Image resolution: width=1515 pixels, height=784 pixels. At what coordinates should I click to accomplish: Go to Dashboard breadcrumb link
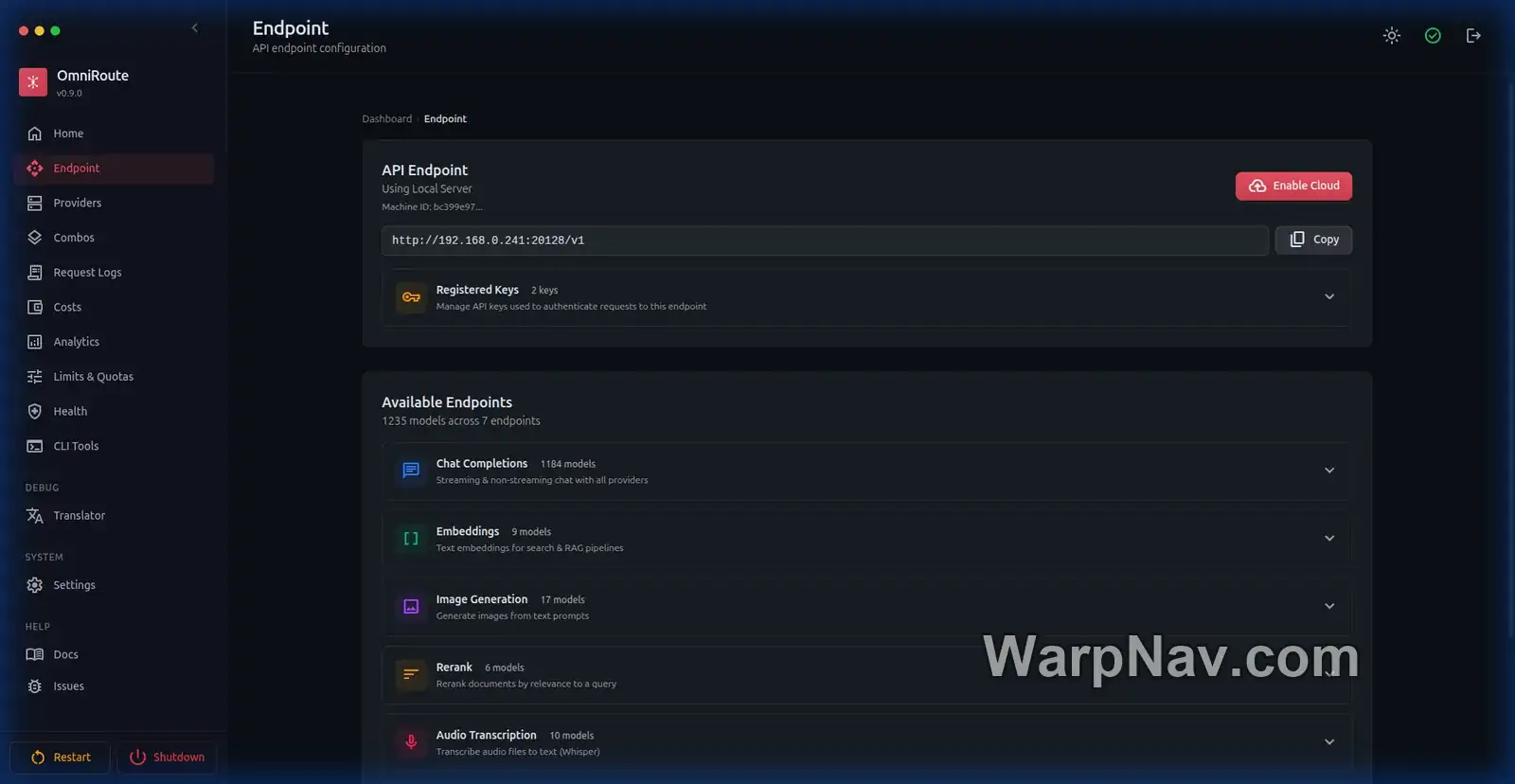[x=386, y=119]
